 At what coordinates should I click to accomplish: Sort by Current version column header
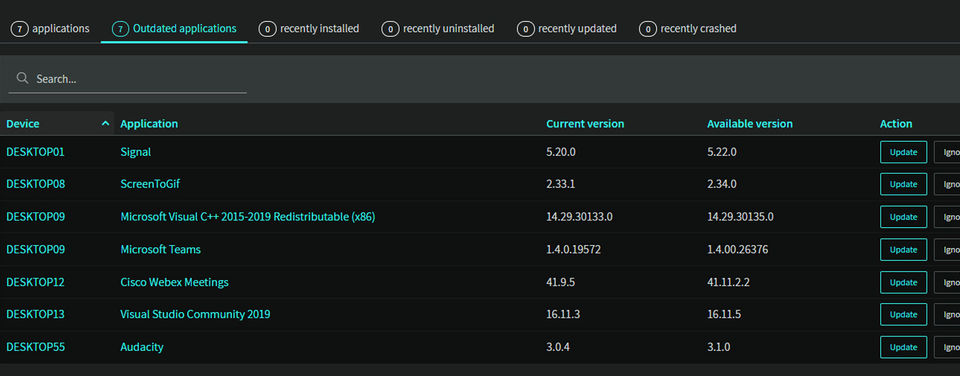pyautogui.click(x=585, y=124)
